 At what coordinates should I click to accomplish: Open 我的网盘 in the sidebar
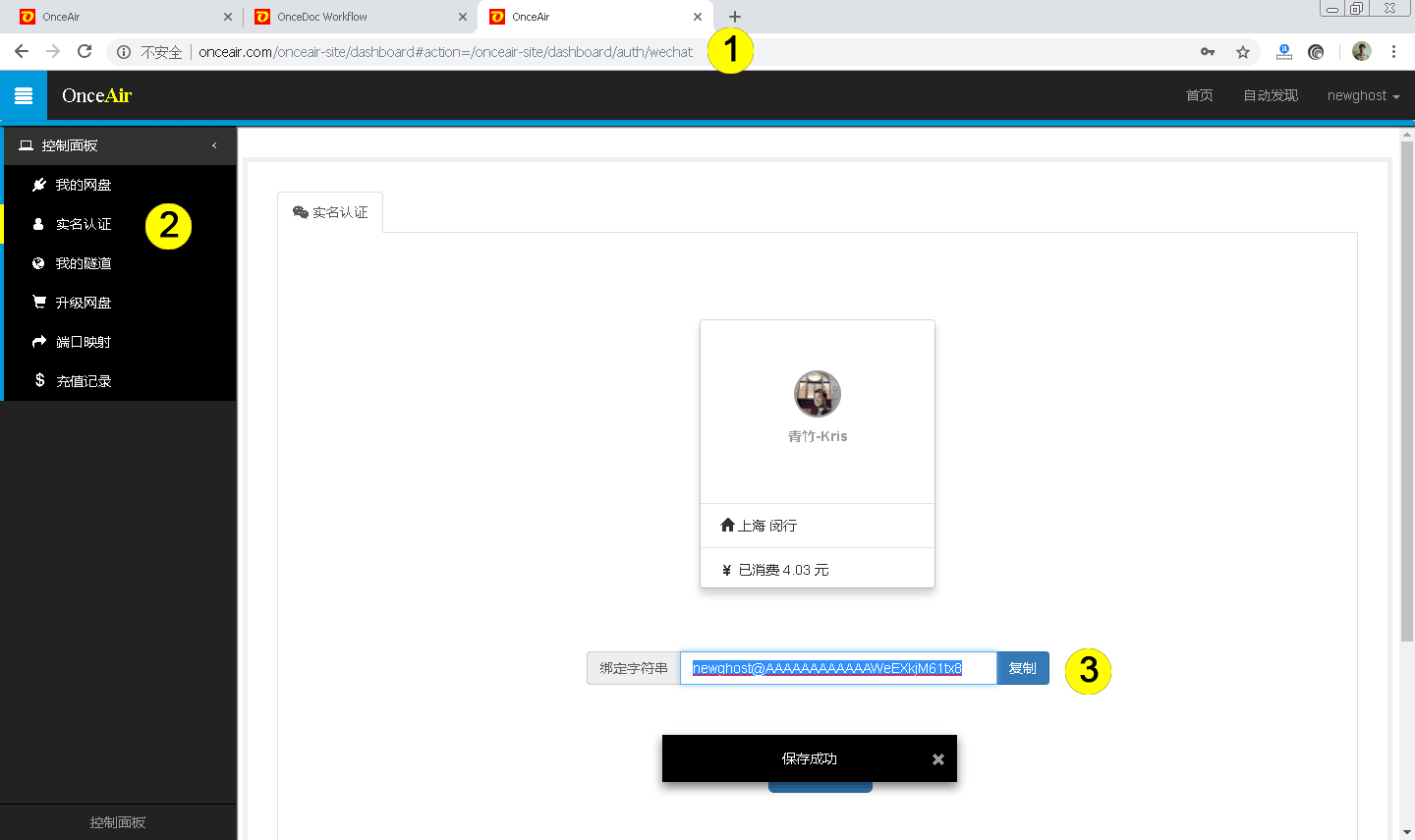pos(83,185)
